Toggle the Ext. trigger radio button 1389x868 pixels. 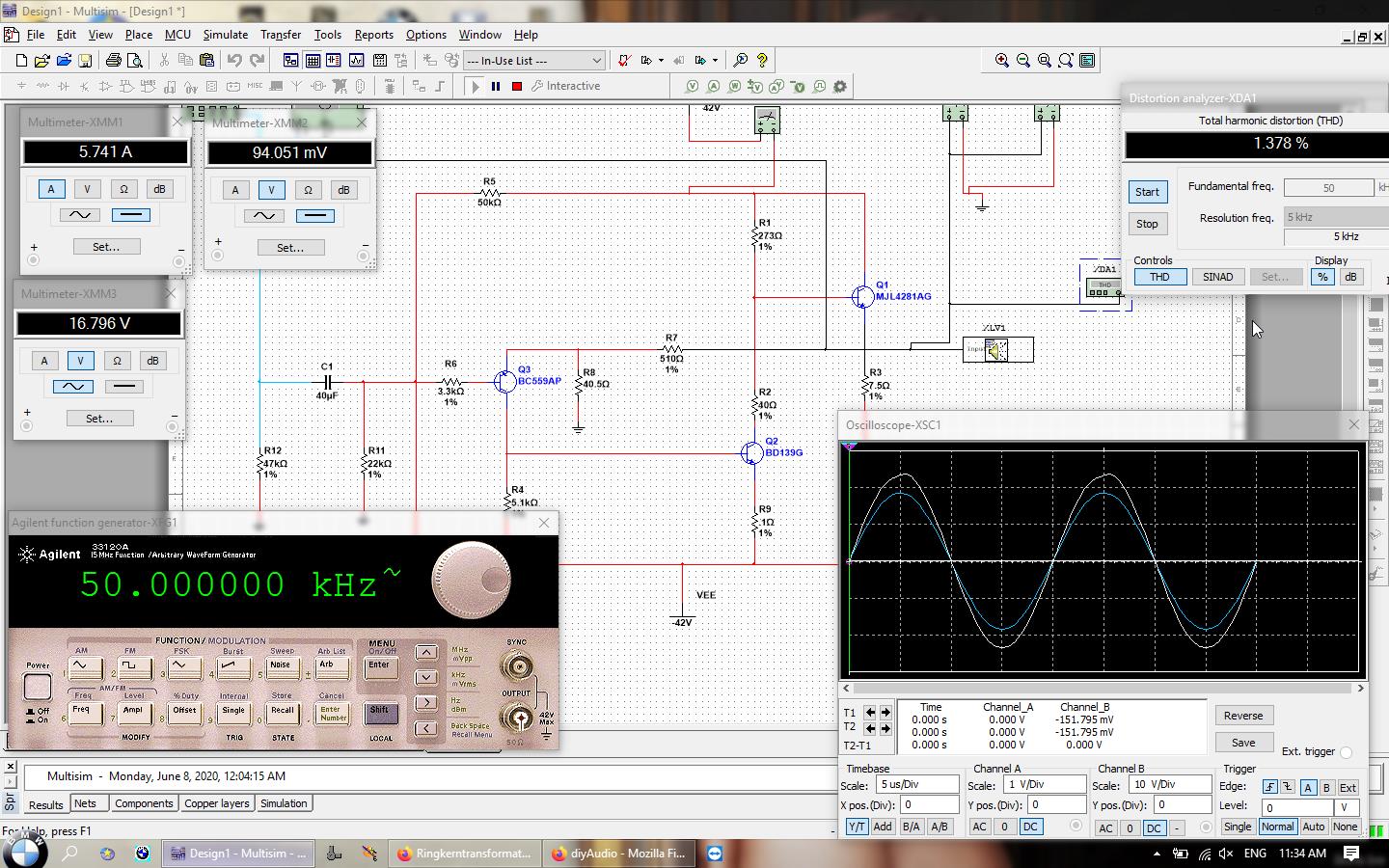1347,752
